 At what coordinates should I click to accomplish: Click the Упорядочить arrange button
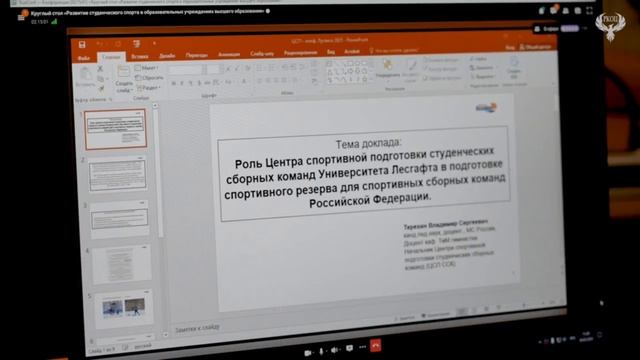tap(387, 70)
